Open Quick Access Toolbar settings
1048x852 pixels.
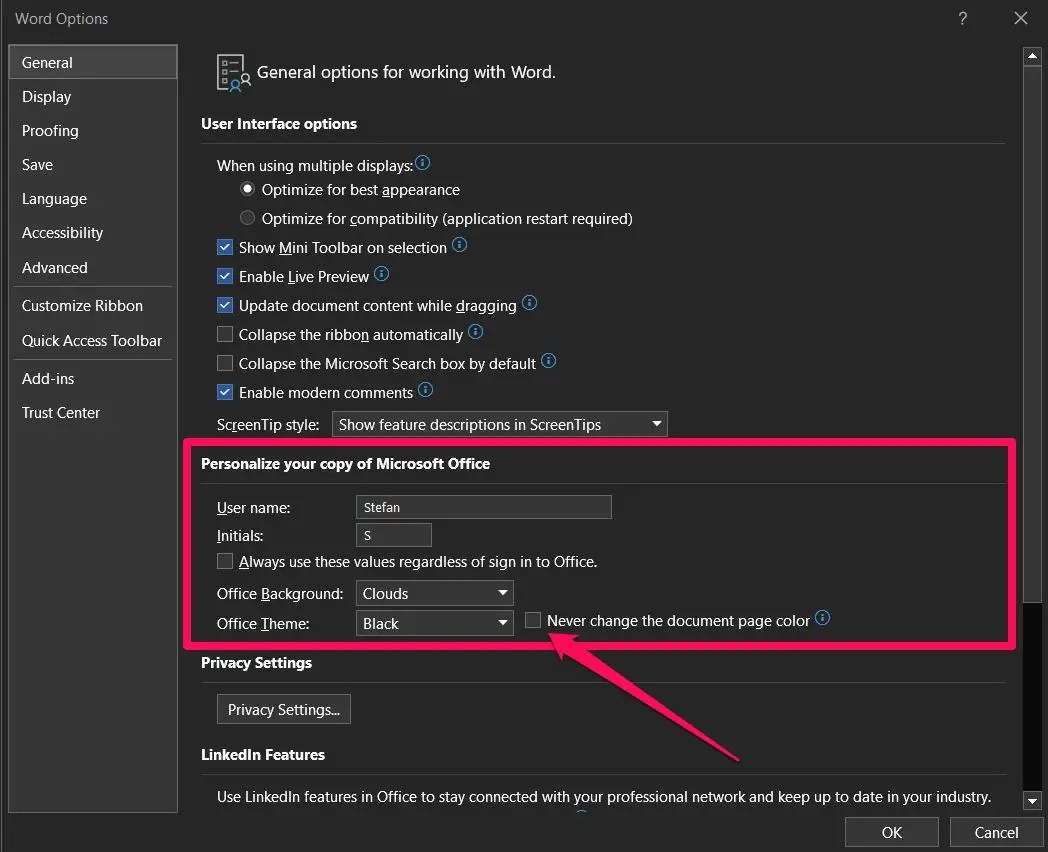point(93,341)
